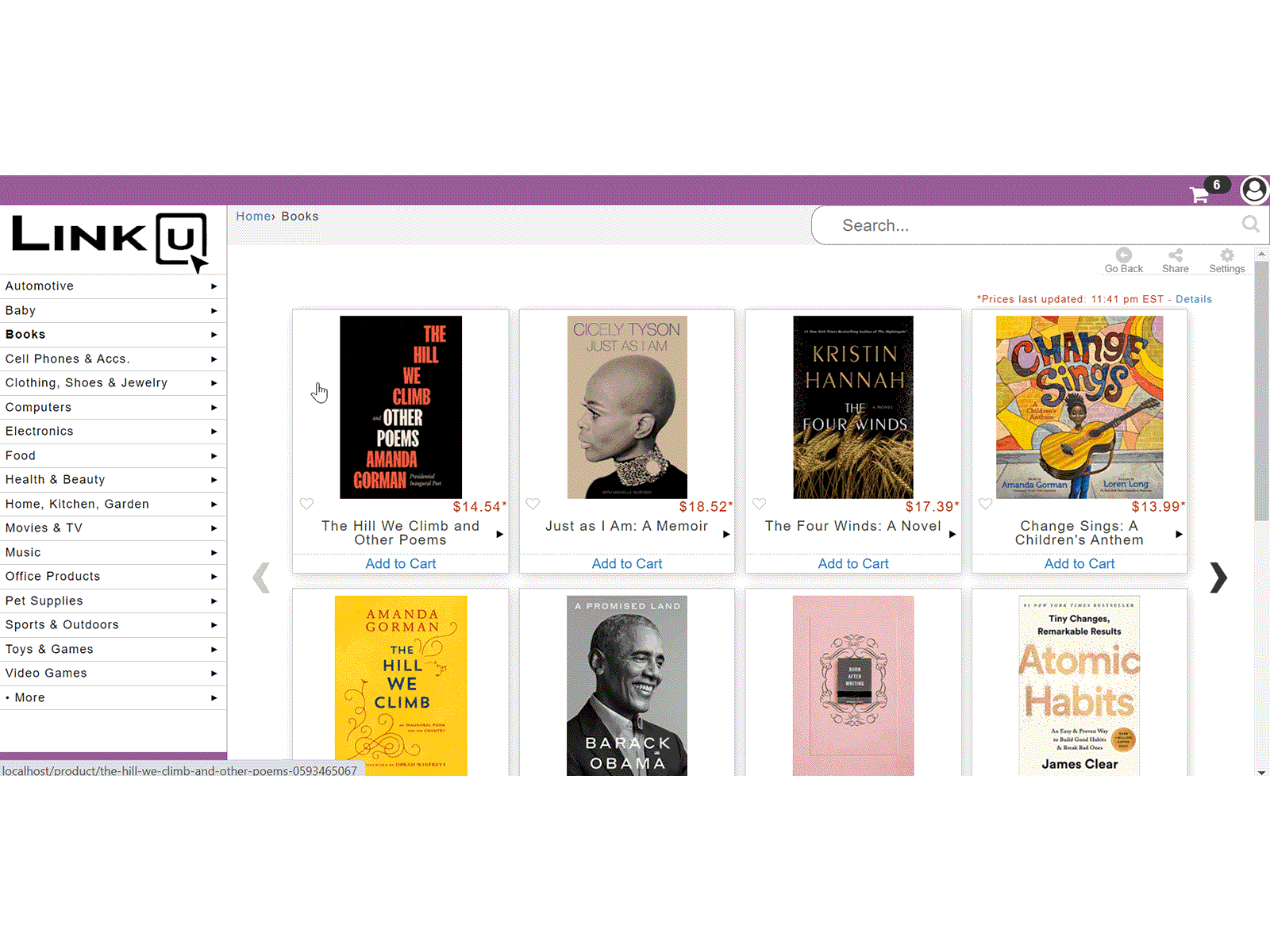The height and width of the screenshot is (952, 1270).
Task: Open the Food category
Action: [x=113, y=455]
